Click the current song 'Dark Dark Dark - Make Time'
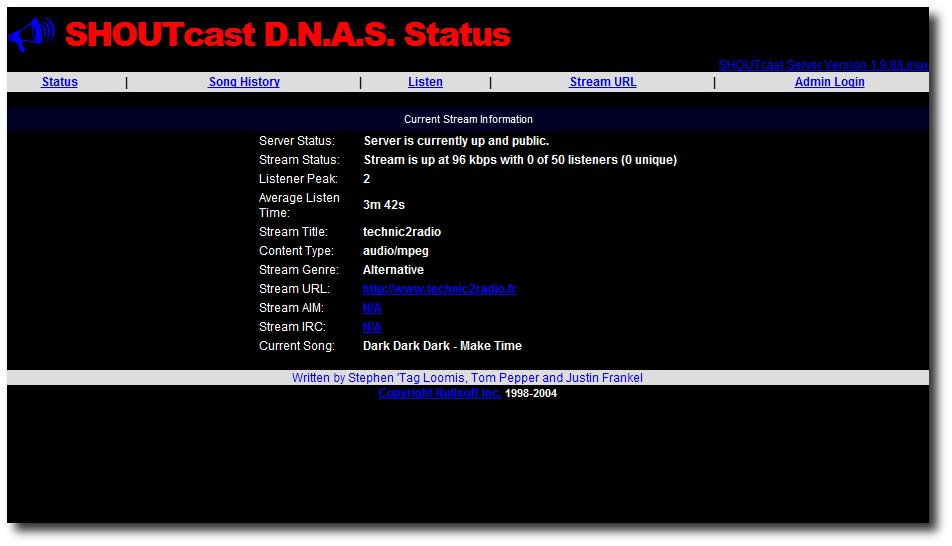This screenshot has width=952, height=546. tap(442, 346)
